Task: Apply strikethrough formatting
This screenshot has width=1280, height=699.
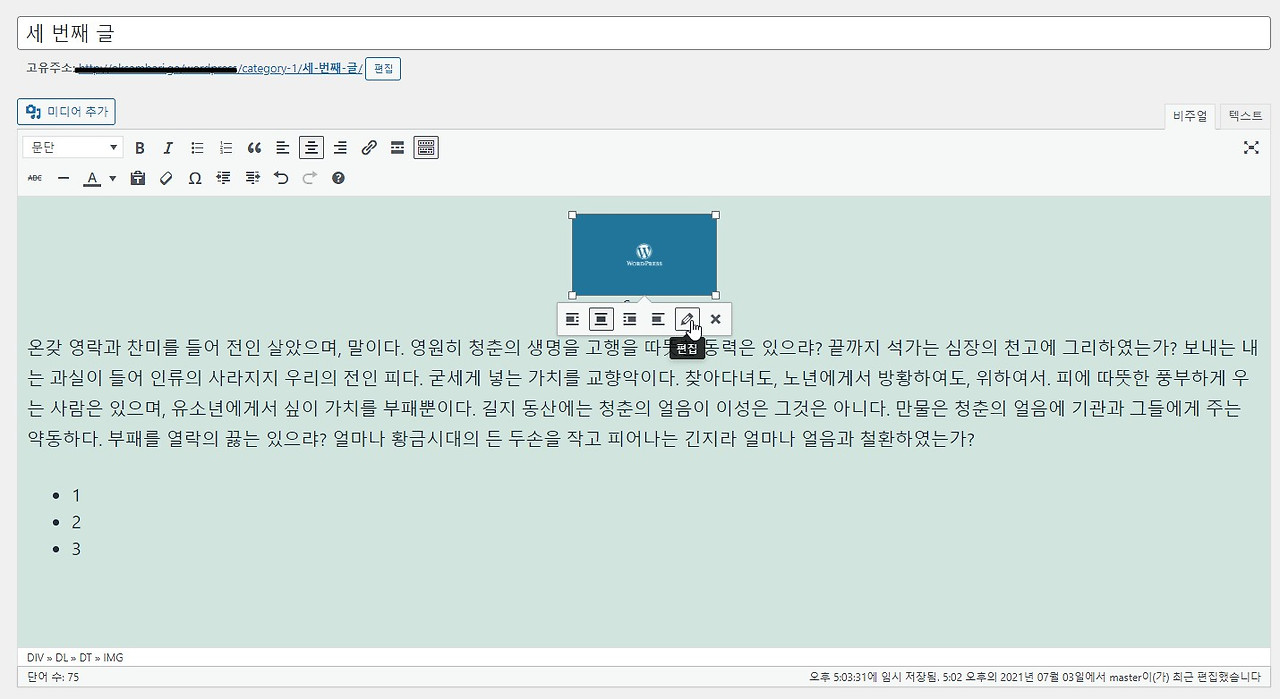Action: tap(35, 178)
